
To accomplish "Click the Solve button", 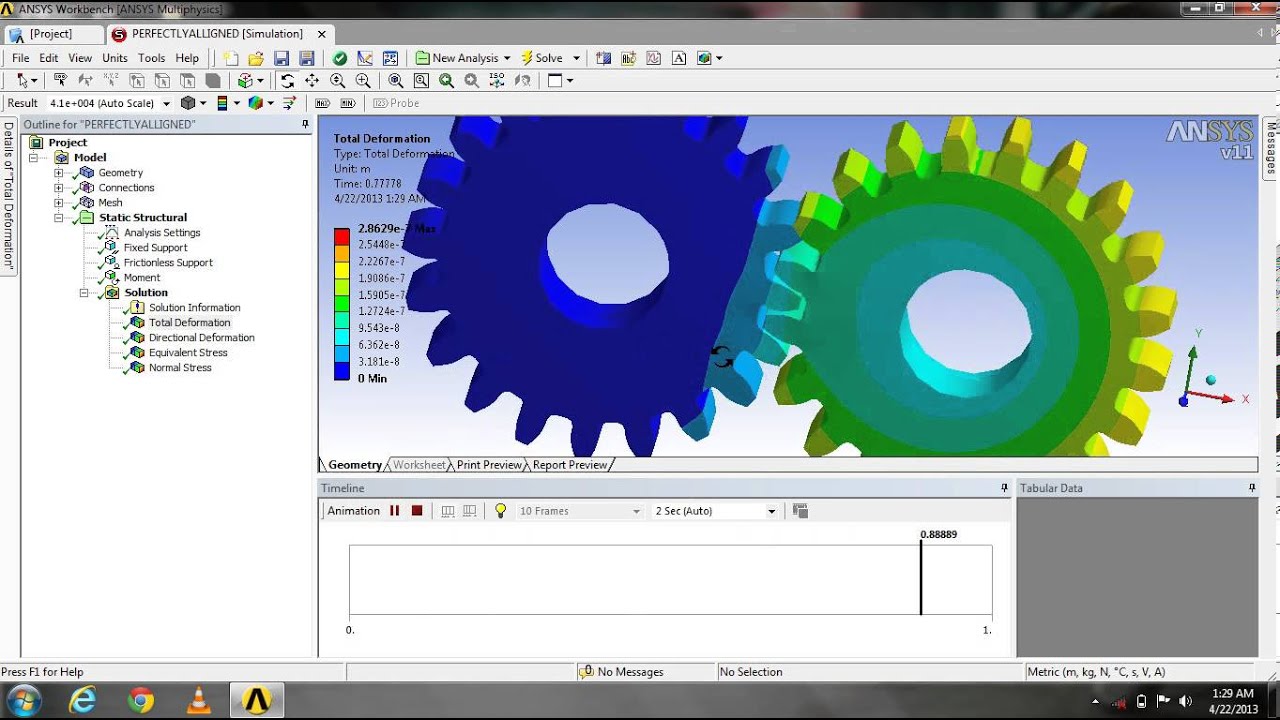I will 542,58.
